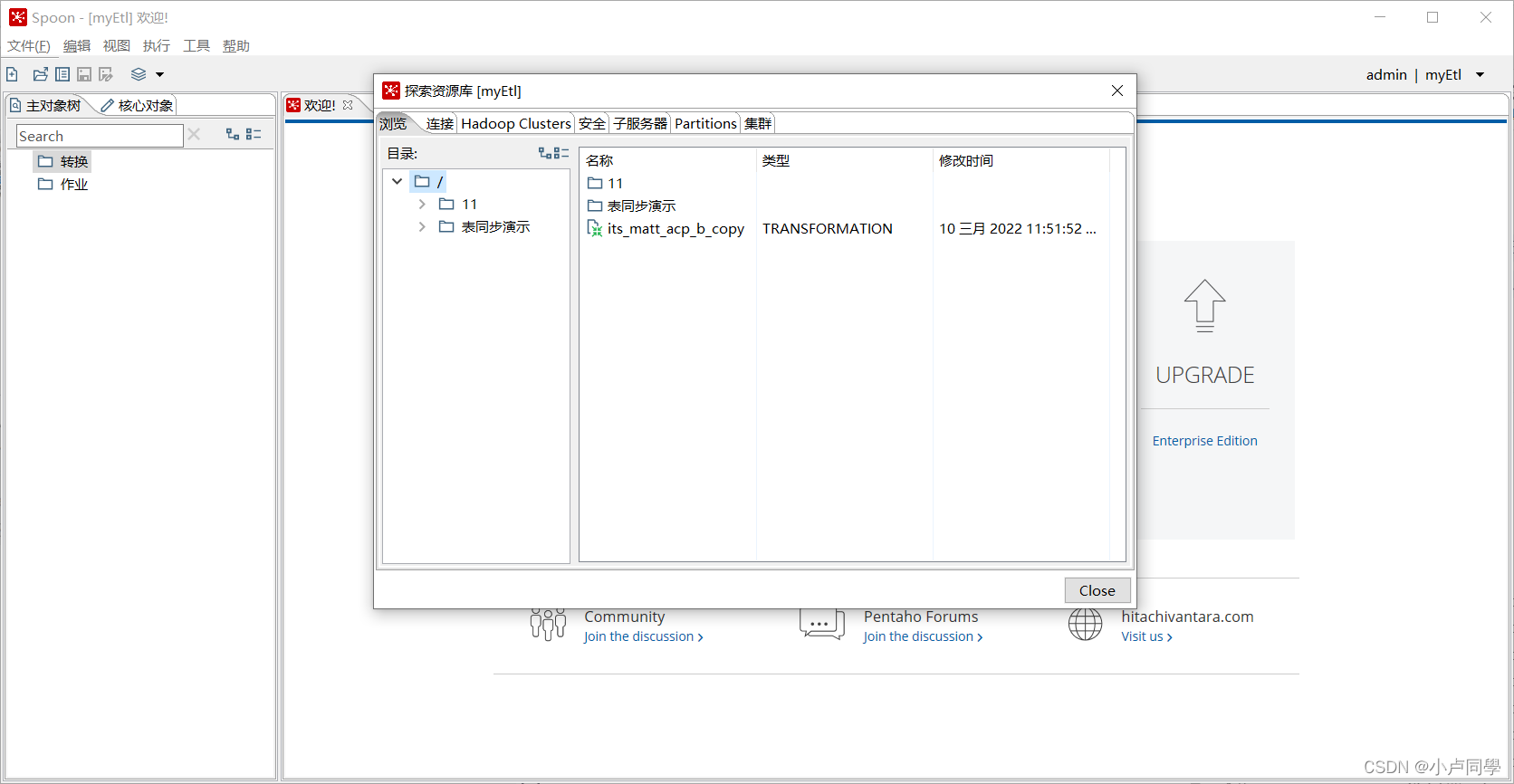Close the 探索资源库 dialog with X

[x=1117, y=91]
